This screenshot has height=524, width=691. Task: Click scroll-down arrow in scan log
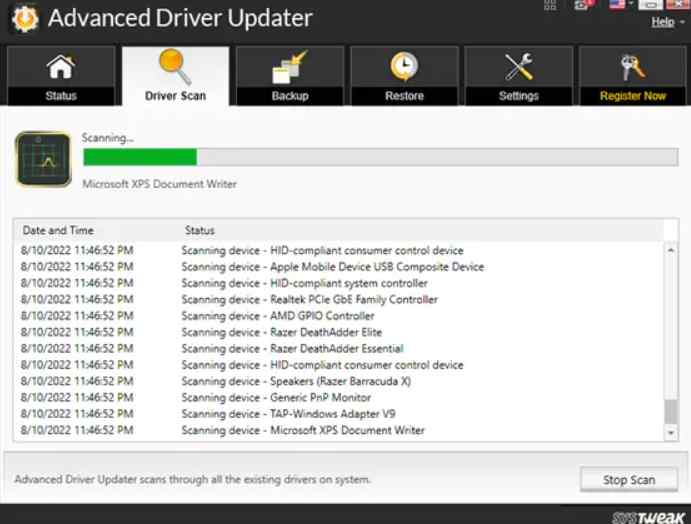(671, 433)
